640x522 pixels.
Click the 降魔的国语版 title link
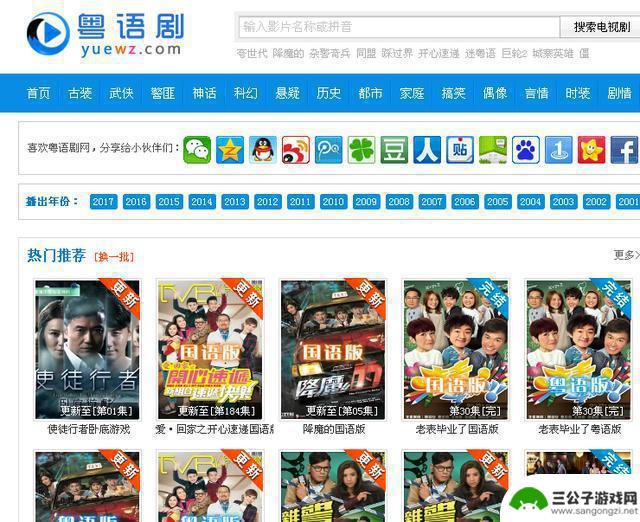pos(334,429)
